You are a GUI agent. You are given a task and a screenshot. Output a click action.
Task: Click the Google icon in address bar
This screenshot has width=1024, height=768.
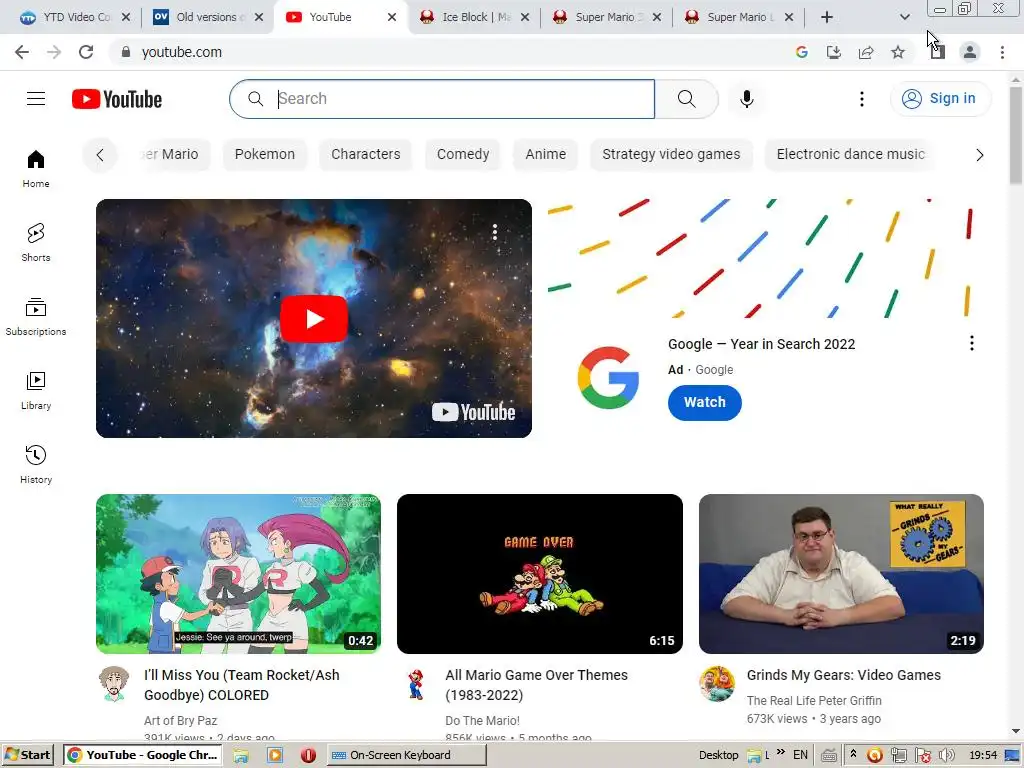point(802,52)
